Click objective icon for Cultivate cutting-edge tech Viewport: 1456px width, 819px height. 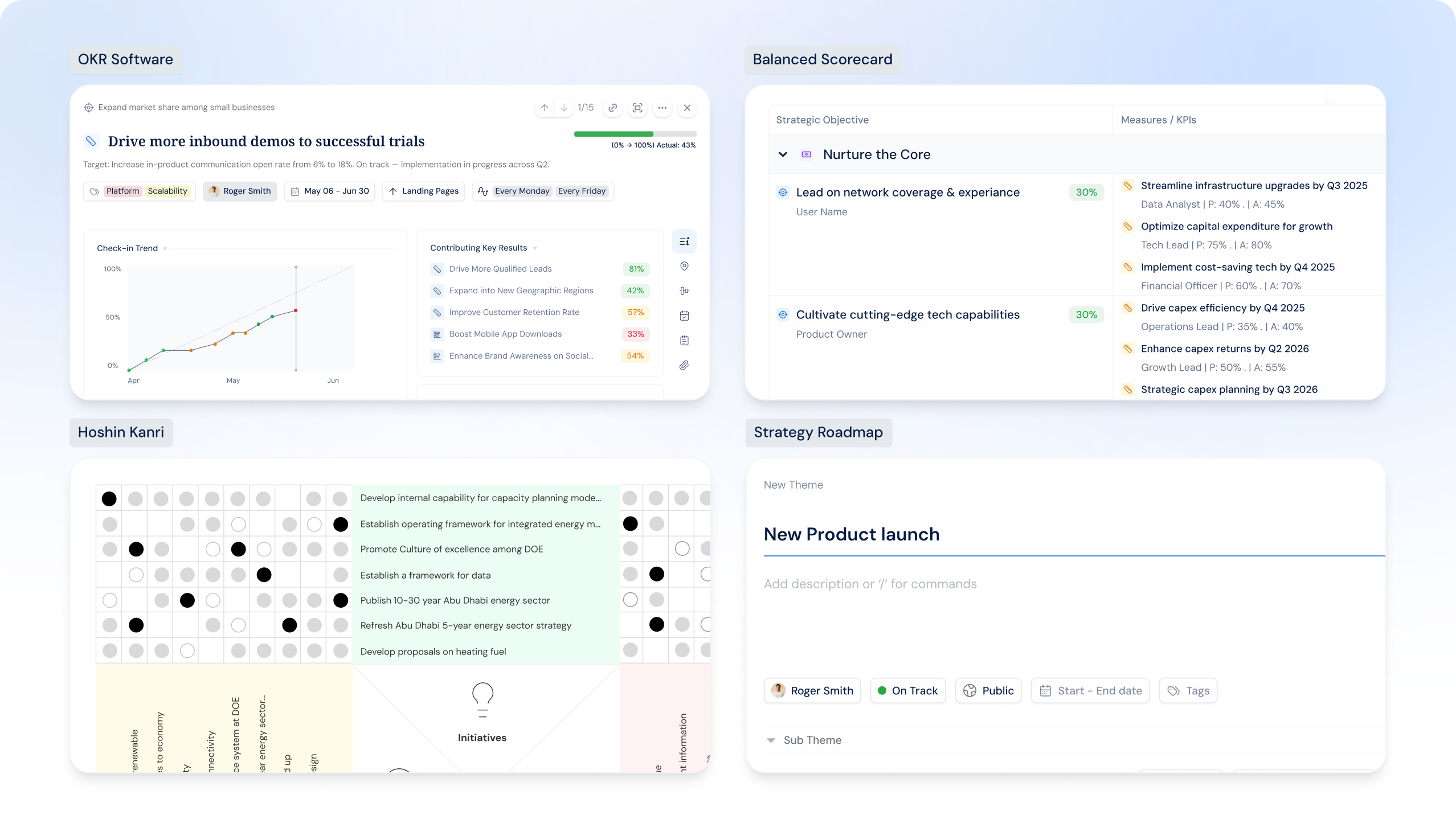pyautogui.click(x=783, y=314)
